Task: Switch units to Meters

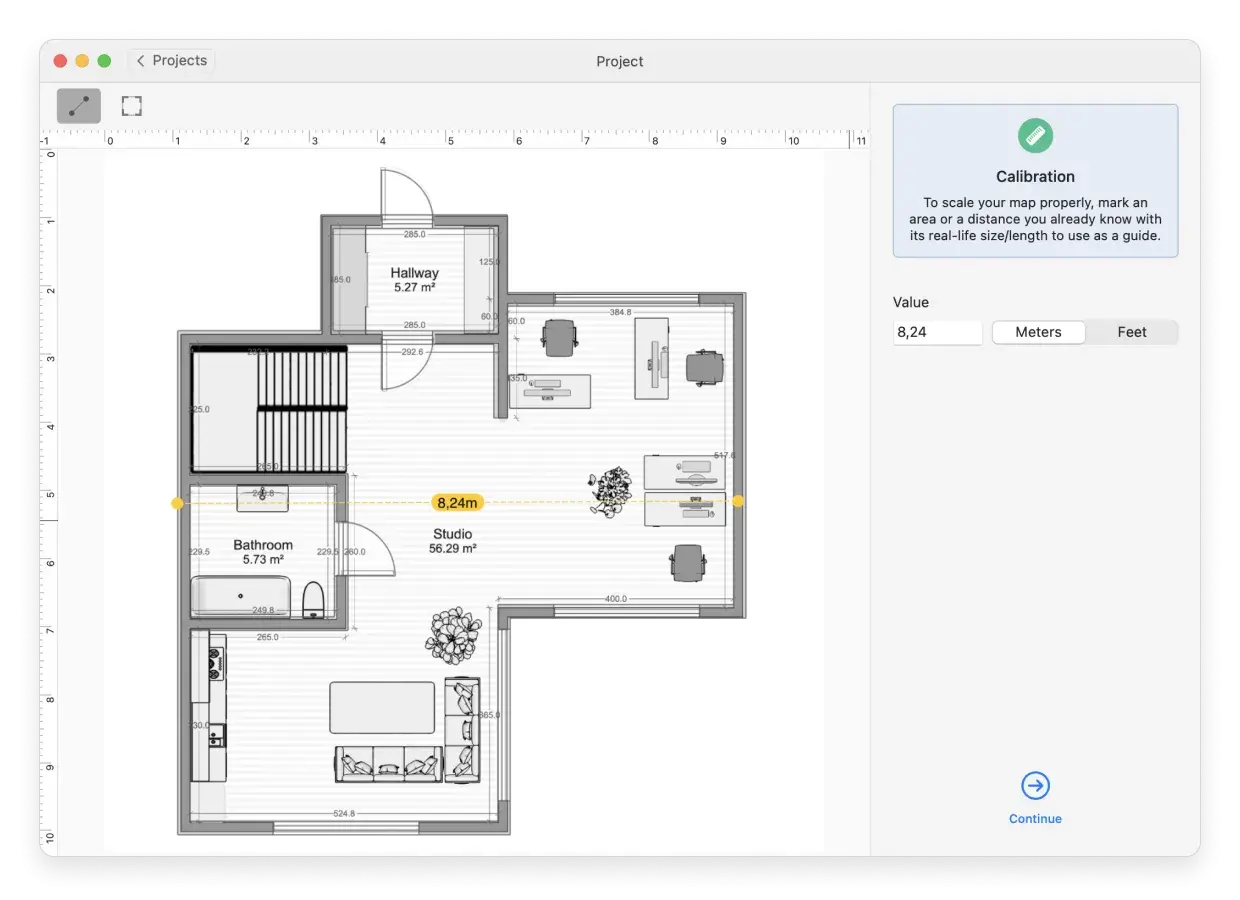Action: coord(1038,332)
